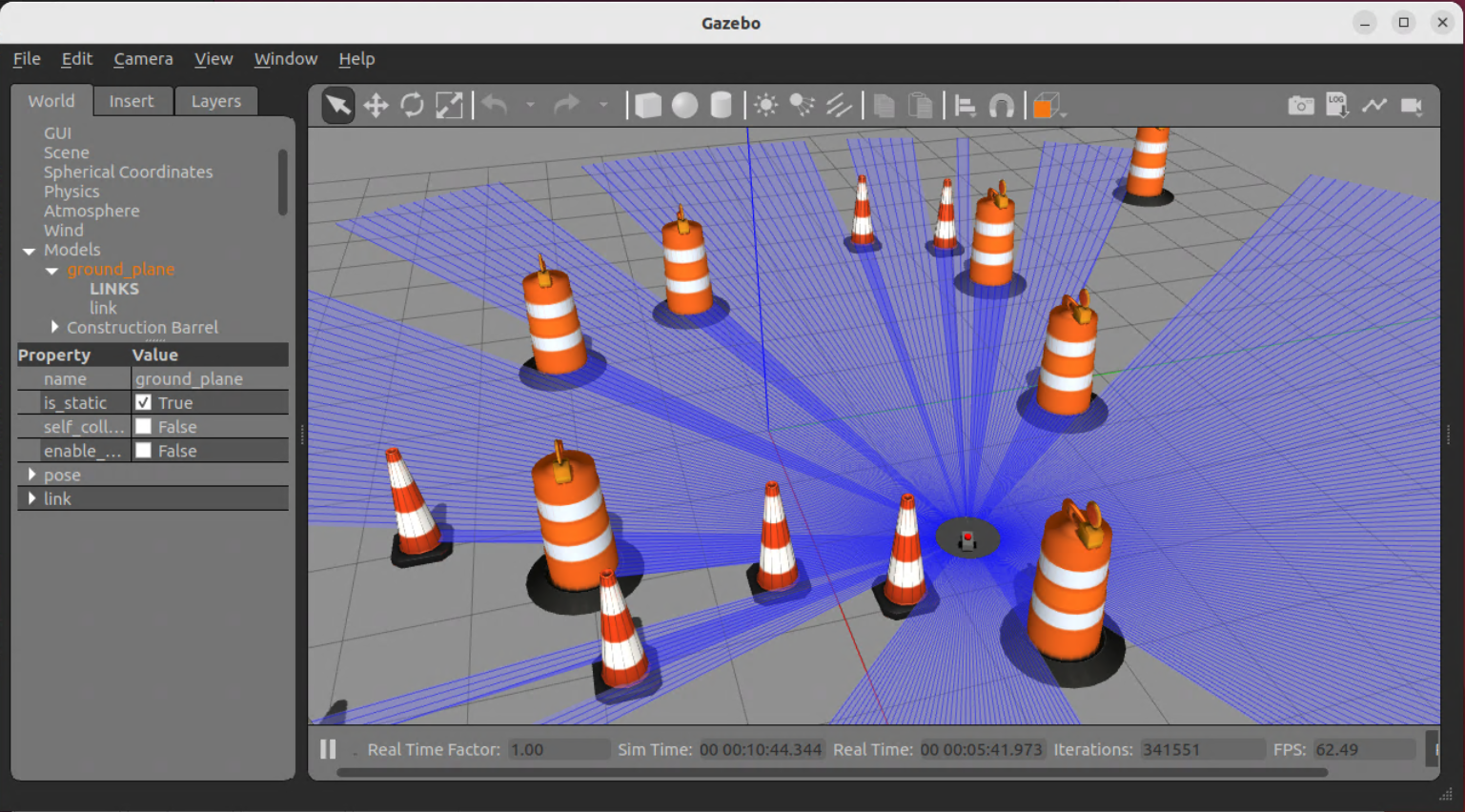Open the plot graph tool
Image resolution: width=1465 pixels, height=812 pixels.
pos(1374,105)
